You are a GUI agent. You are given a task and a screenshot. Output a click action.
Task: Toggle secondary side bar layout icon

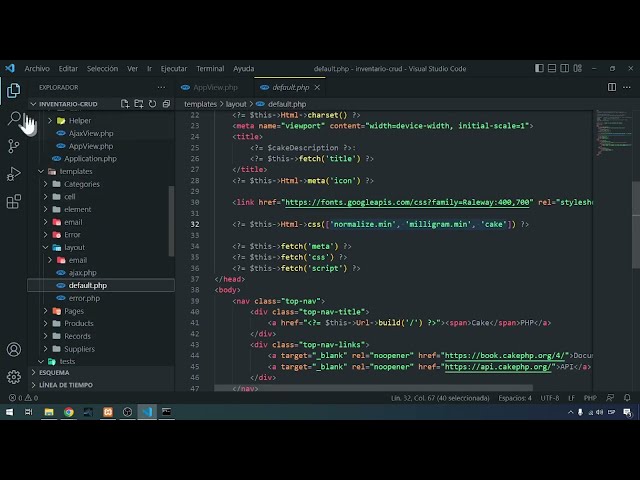564,68
